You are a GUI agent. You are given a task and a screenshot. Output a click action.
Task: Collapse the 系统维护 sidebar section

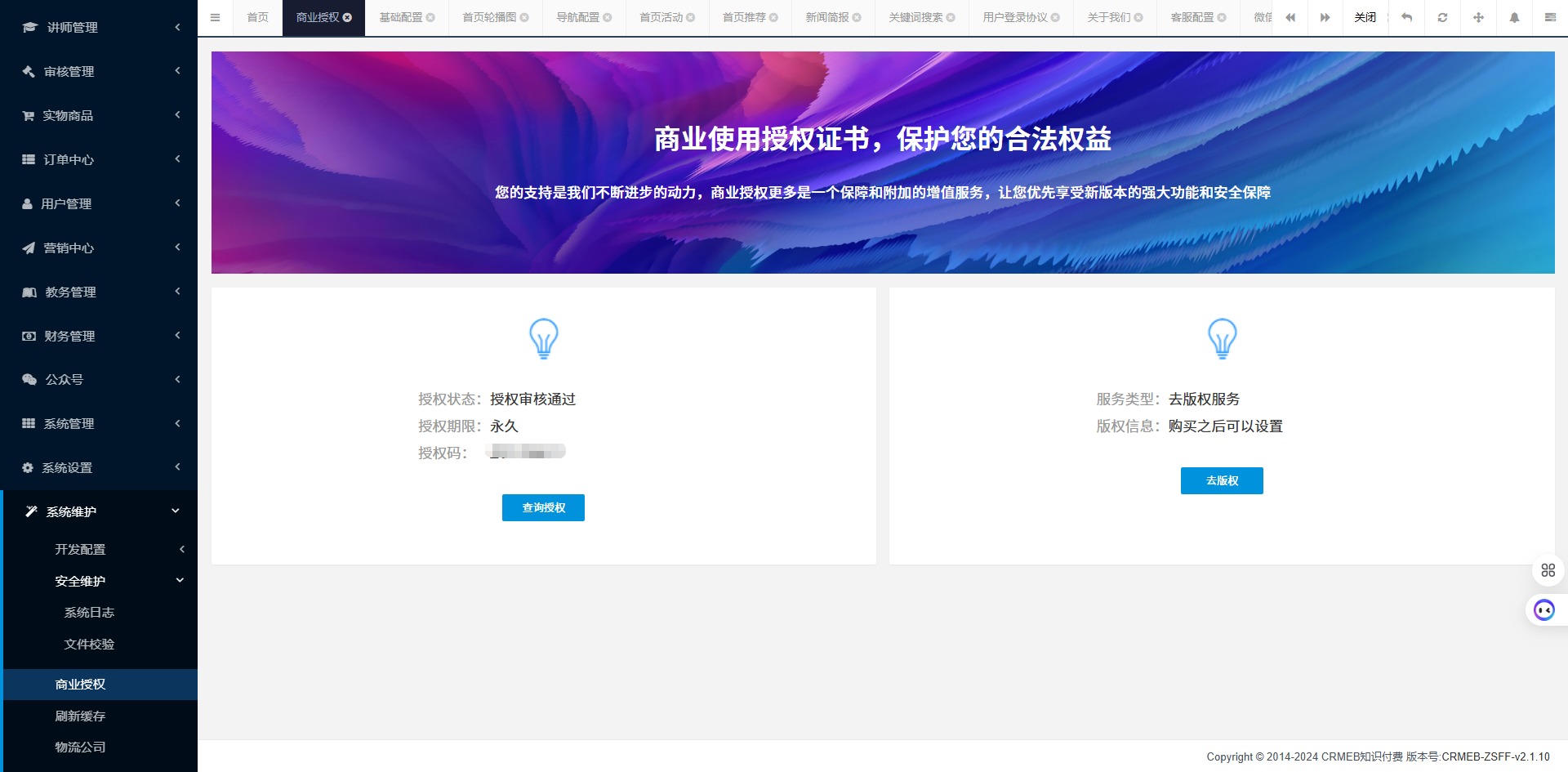pos(99,511)
